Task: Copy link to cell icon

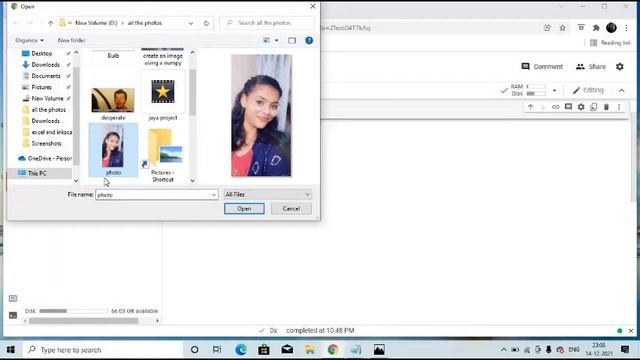Action: 556,107
